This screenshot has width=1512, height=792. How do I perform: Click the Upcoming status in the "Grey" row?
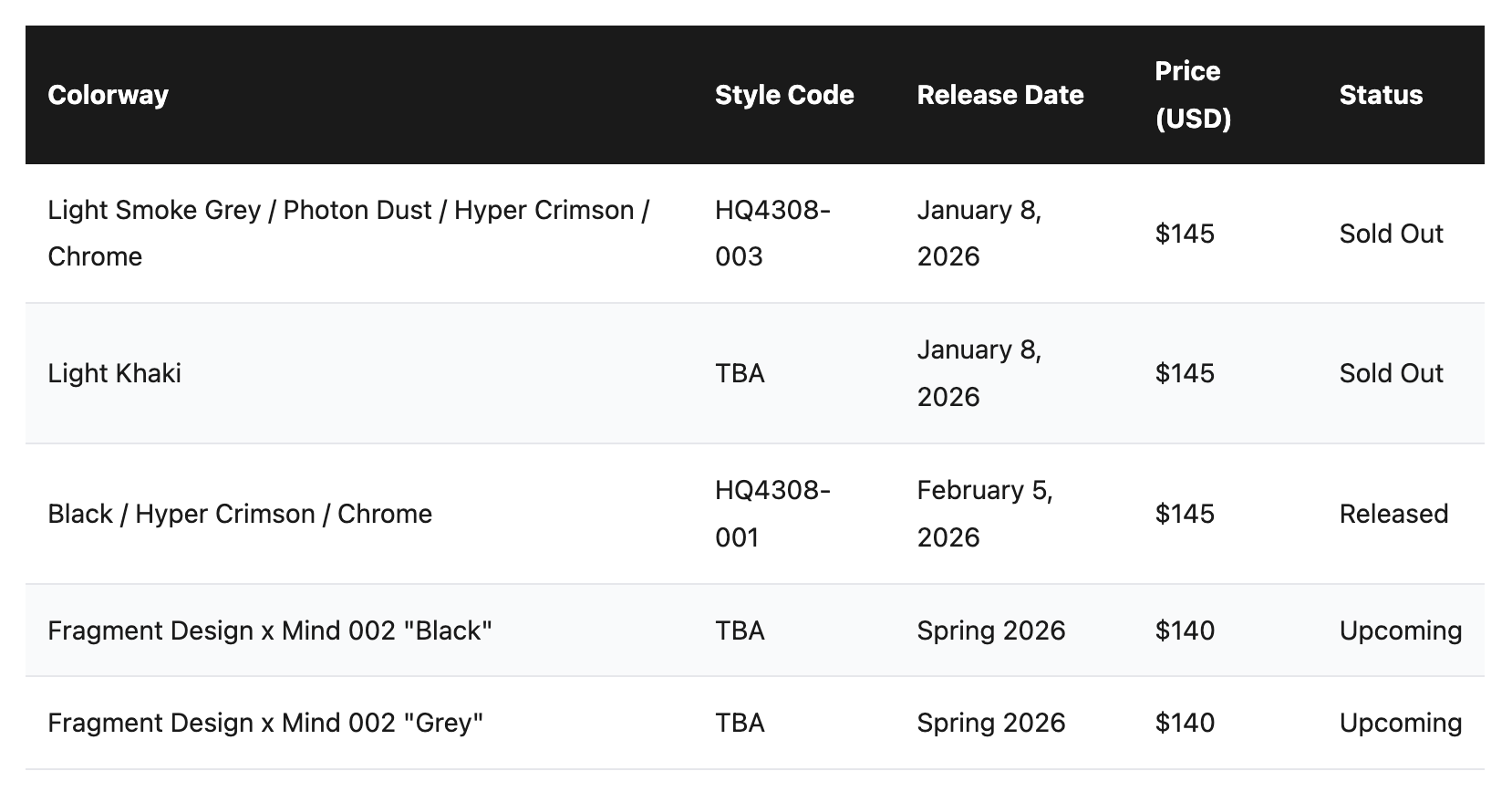click(1401, 723)
